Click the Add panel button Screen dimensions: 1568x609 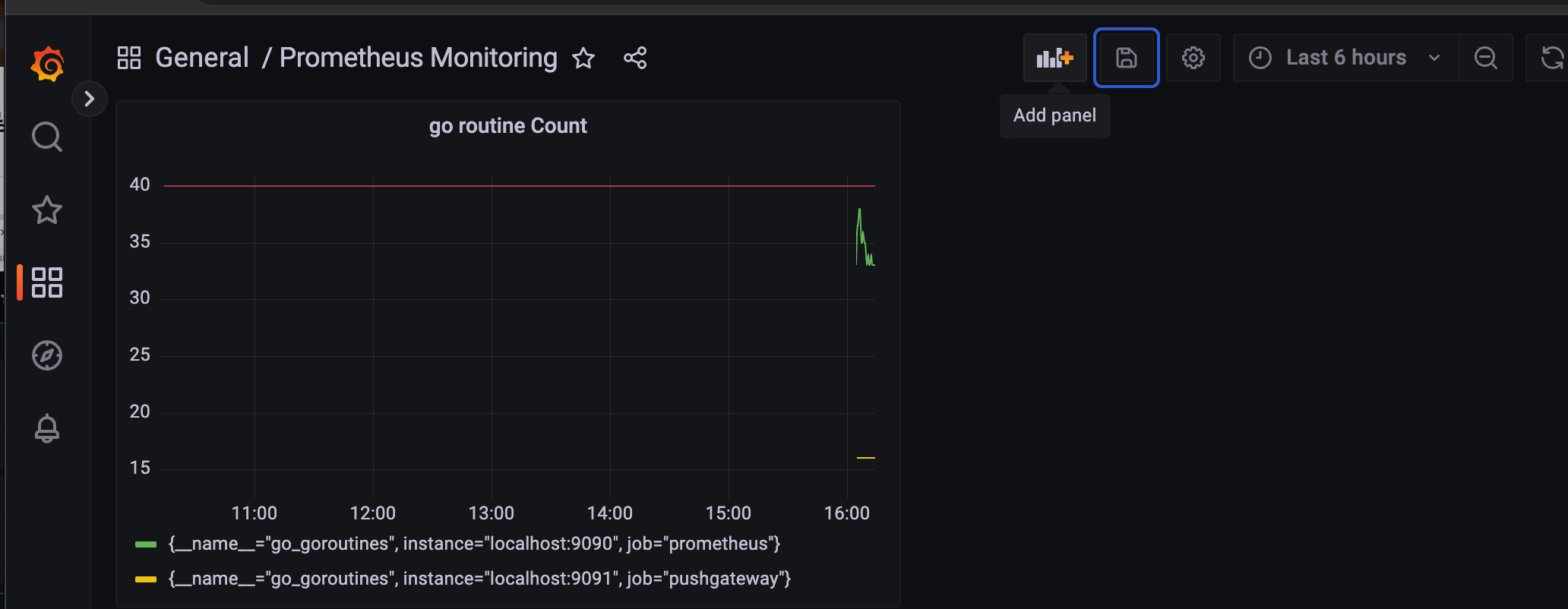coord(1054,58)
